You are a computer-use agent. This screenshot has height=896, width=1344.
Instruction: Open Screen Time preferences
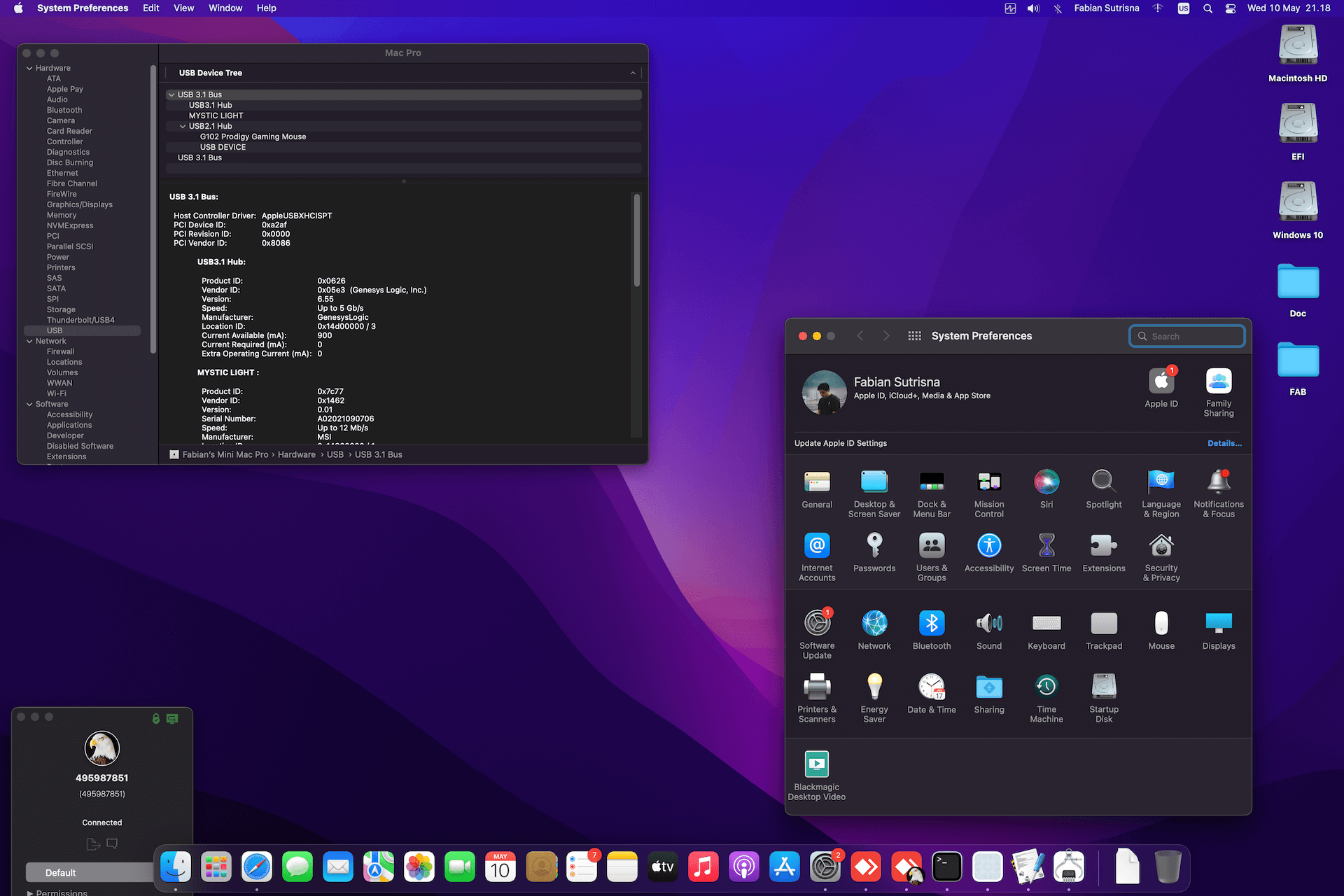click(x=1046, y=552)
